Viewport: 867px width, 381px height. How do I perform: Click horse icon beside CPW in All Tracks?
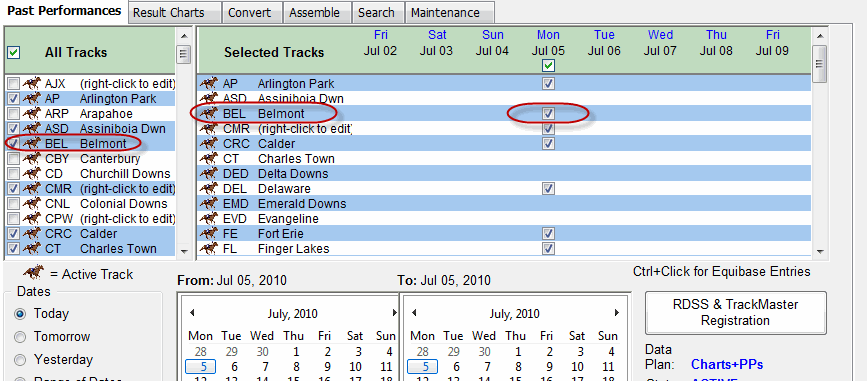click(32, 218)
